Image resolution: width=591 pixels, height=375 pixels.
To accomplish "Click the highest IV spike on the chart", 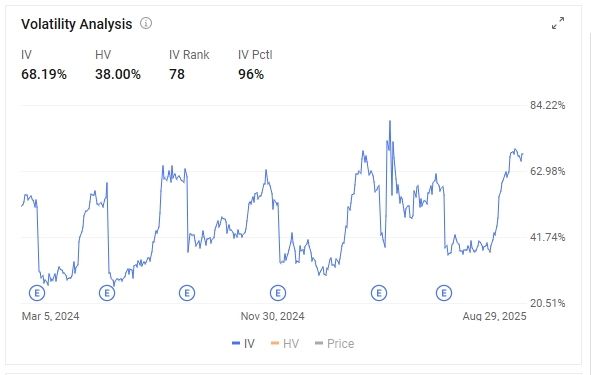I will [390, 122].
